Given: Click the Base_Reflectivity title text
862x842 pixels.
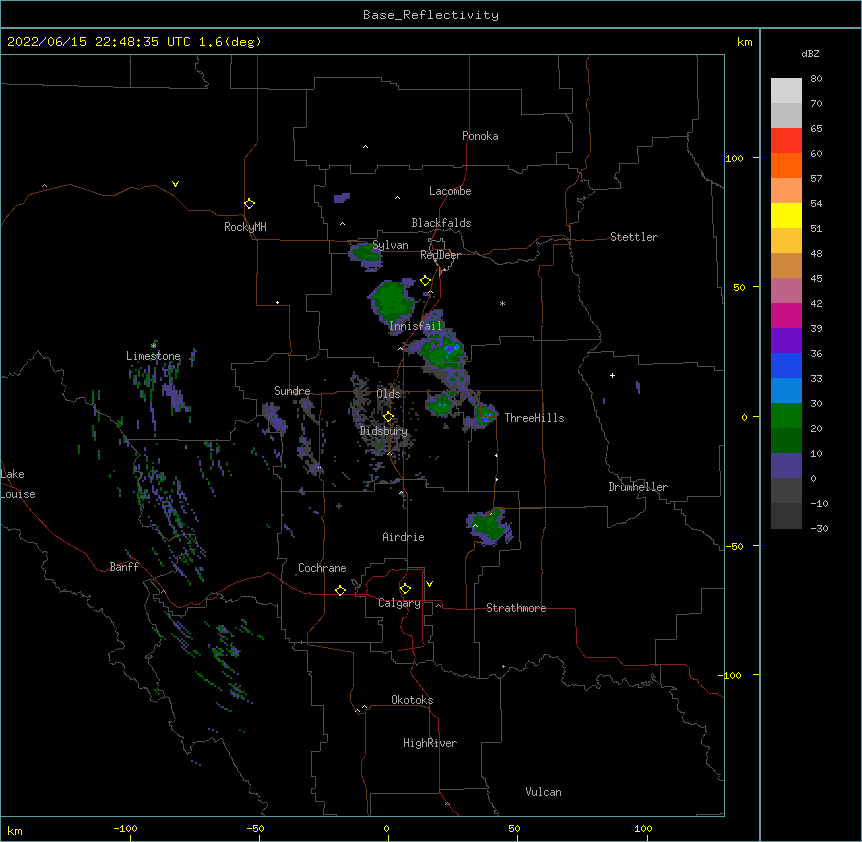Looking at the screenshot, I should (x=431, y=15).
